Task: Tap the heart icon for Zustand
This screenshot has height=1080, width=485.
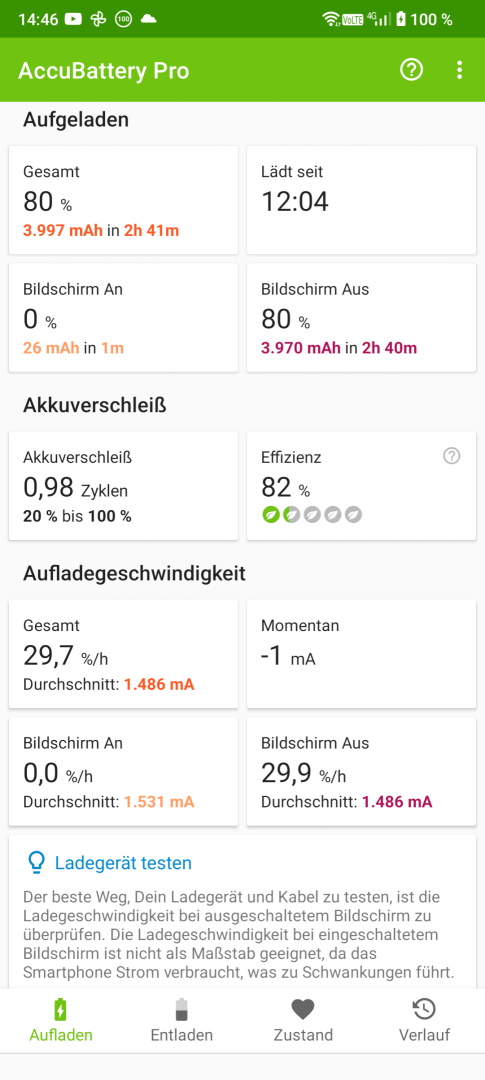Action: tap(302, 1010)
